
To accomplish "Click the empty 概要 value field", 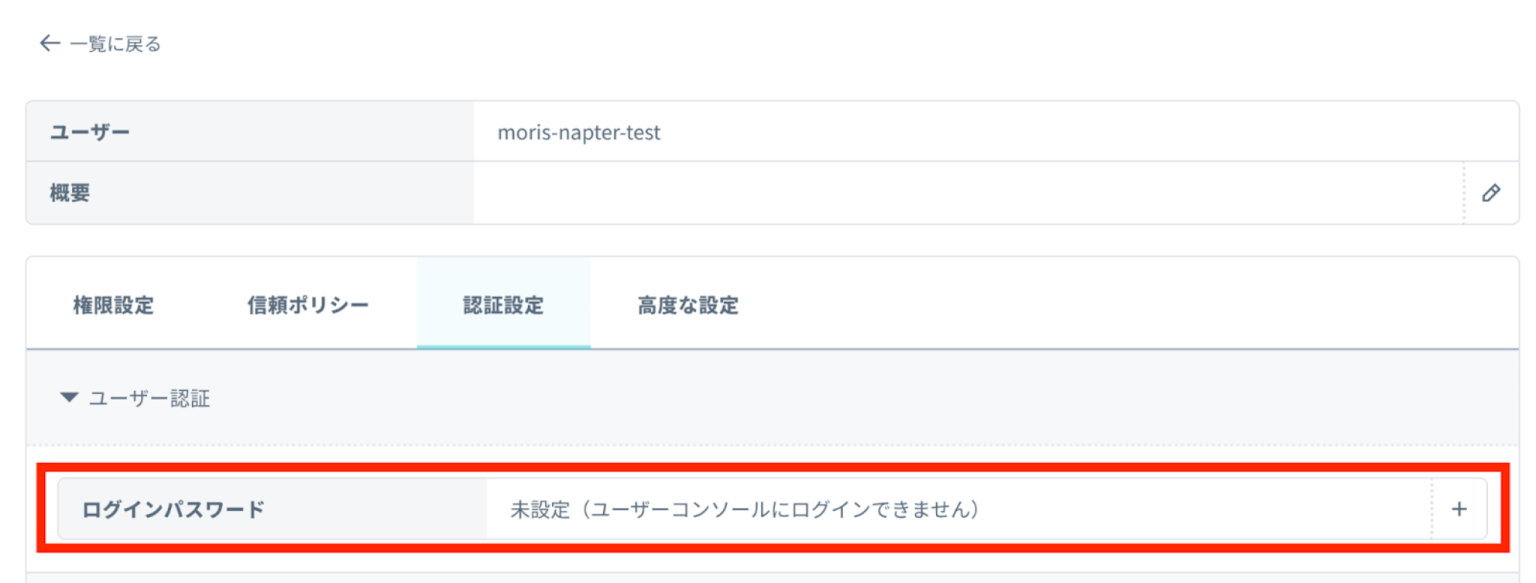I will pos(960,193).
